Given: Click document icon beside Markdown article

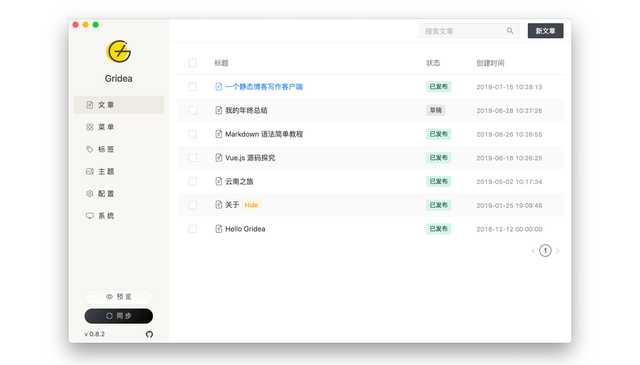Looking at the screenshot, I should [219, 134].
